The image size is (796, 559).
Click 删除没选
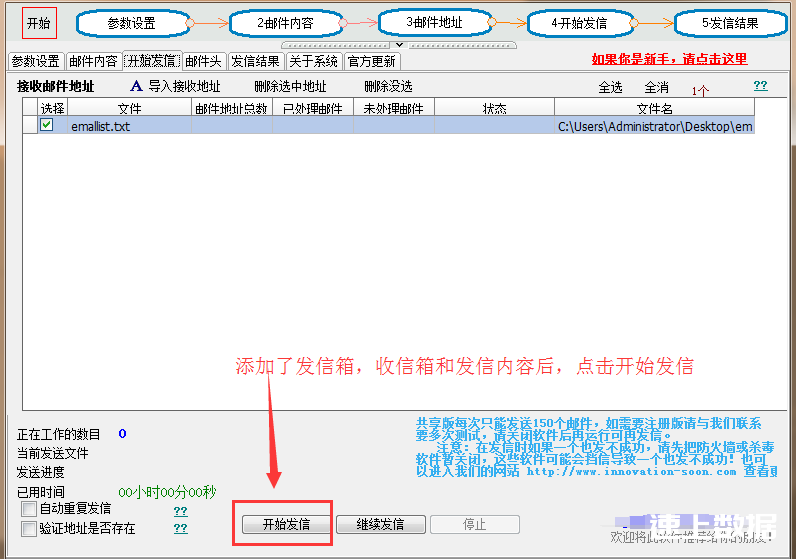pos(388,86)
